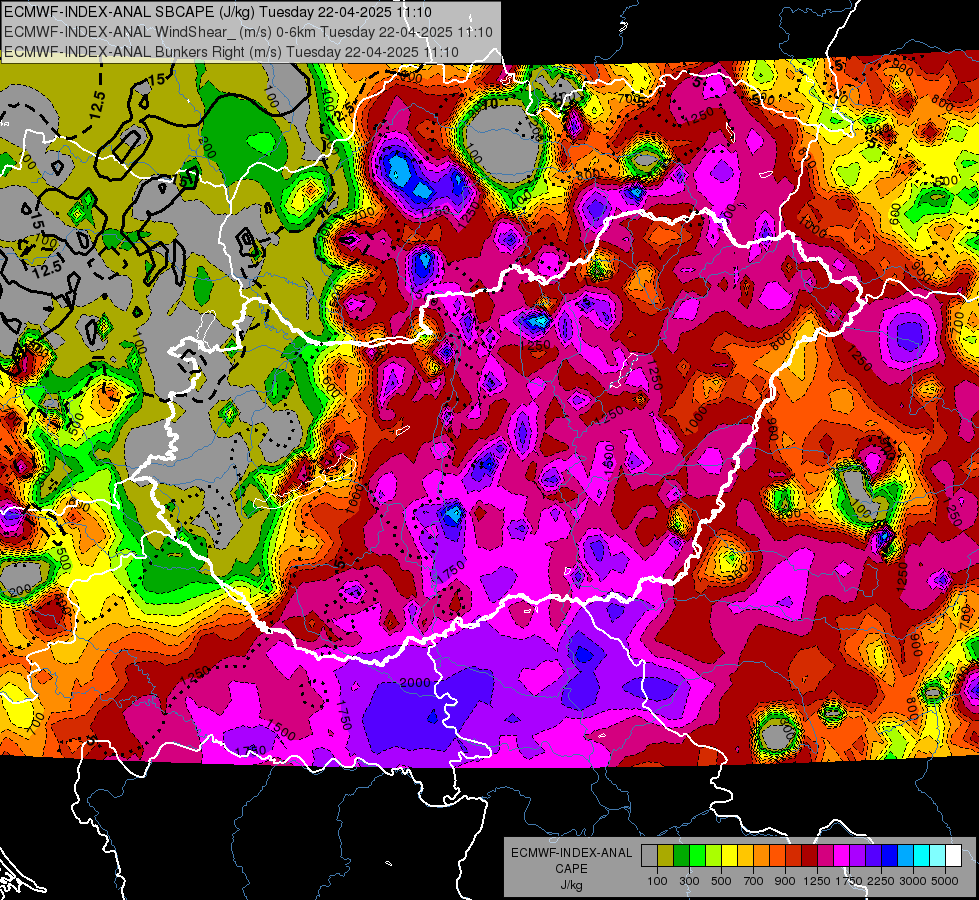Select the indigo legend swatch
The width and height of the screenshot is (979, 900).
tap(873, 856)
